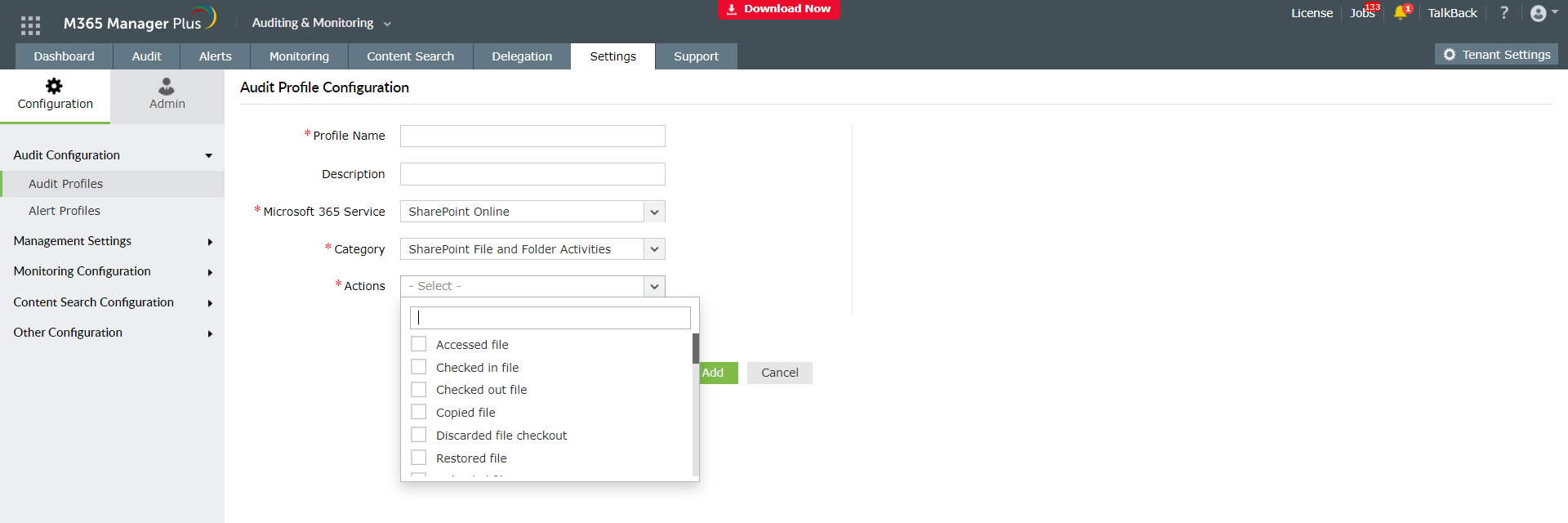The width and height of the screenshot is (1568, 523).
Task: Open the Alerts tab
Action: click(x=215, y=56)
